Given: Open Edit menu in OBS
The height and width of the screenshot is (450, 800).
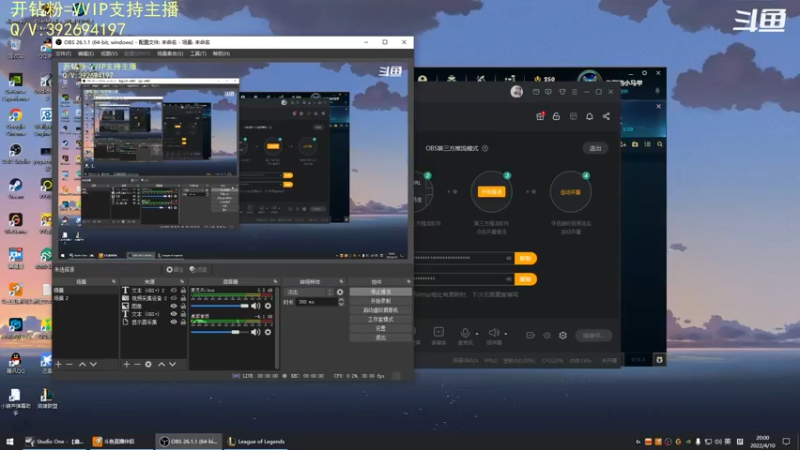Looking at the screenshot, I should pos(86,54).
